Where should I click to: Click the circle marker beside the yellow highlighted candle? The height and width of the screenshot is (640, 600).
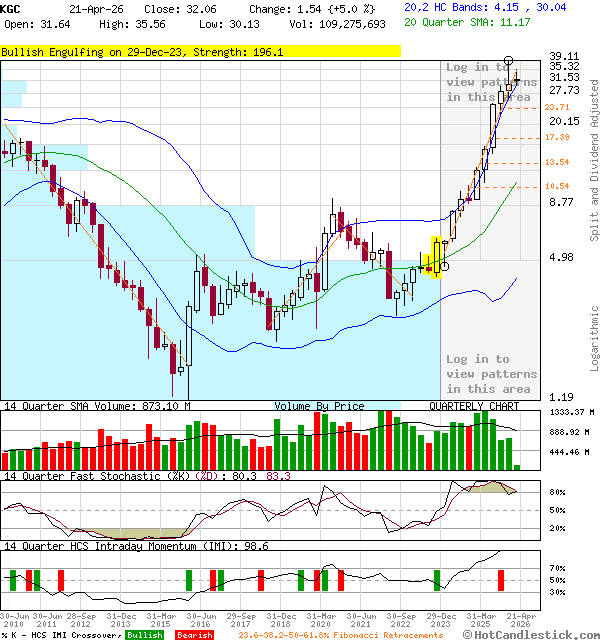pos(445,266)
